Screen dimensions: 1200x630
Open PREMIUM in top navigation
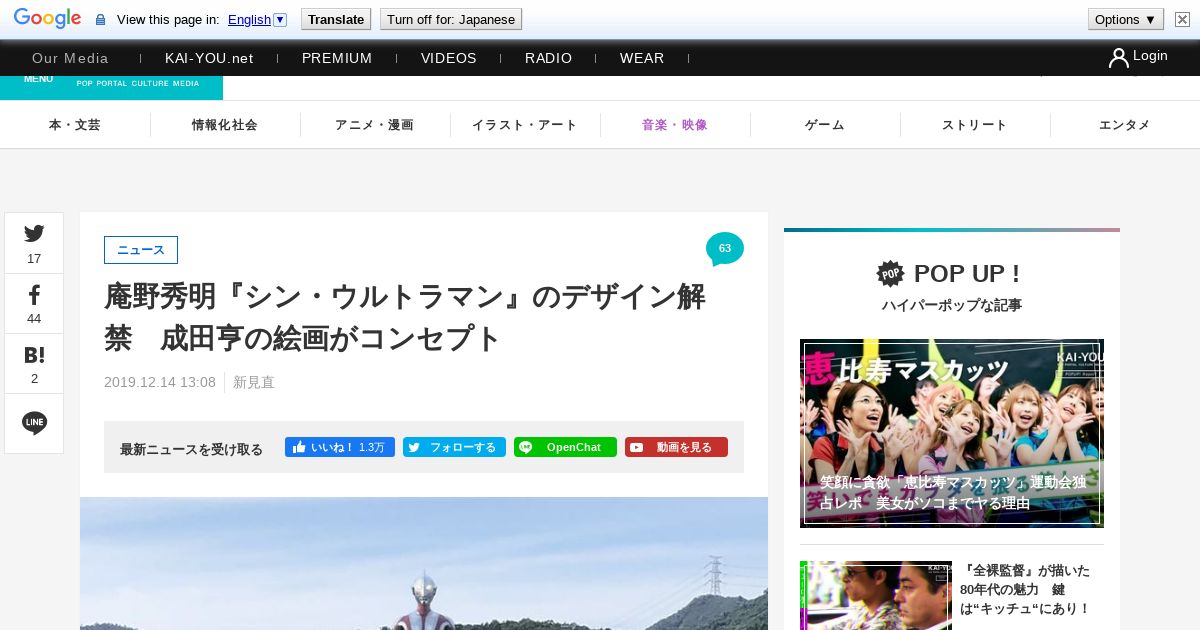tap(337, 58)
